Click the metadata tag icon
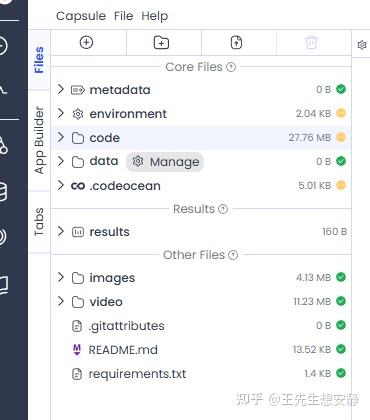Screen dimensions: 370x420 click(x=78, y=90)
